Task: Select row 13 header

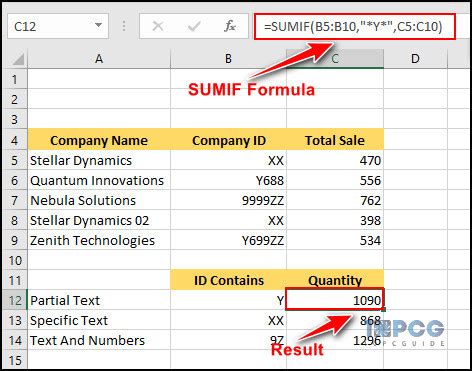Action: (14, 320)
